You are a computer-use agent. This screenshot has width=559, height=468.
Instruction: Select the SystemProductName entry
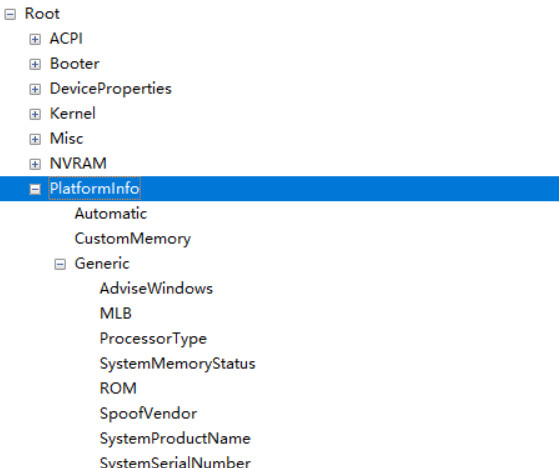point(175,438)
